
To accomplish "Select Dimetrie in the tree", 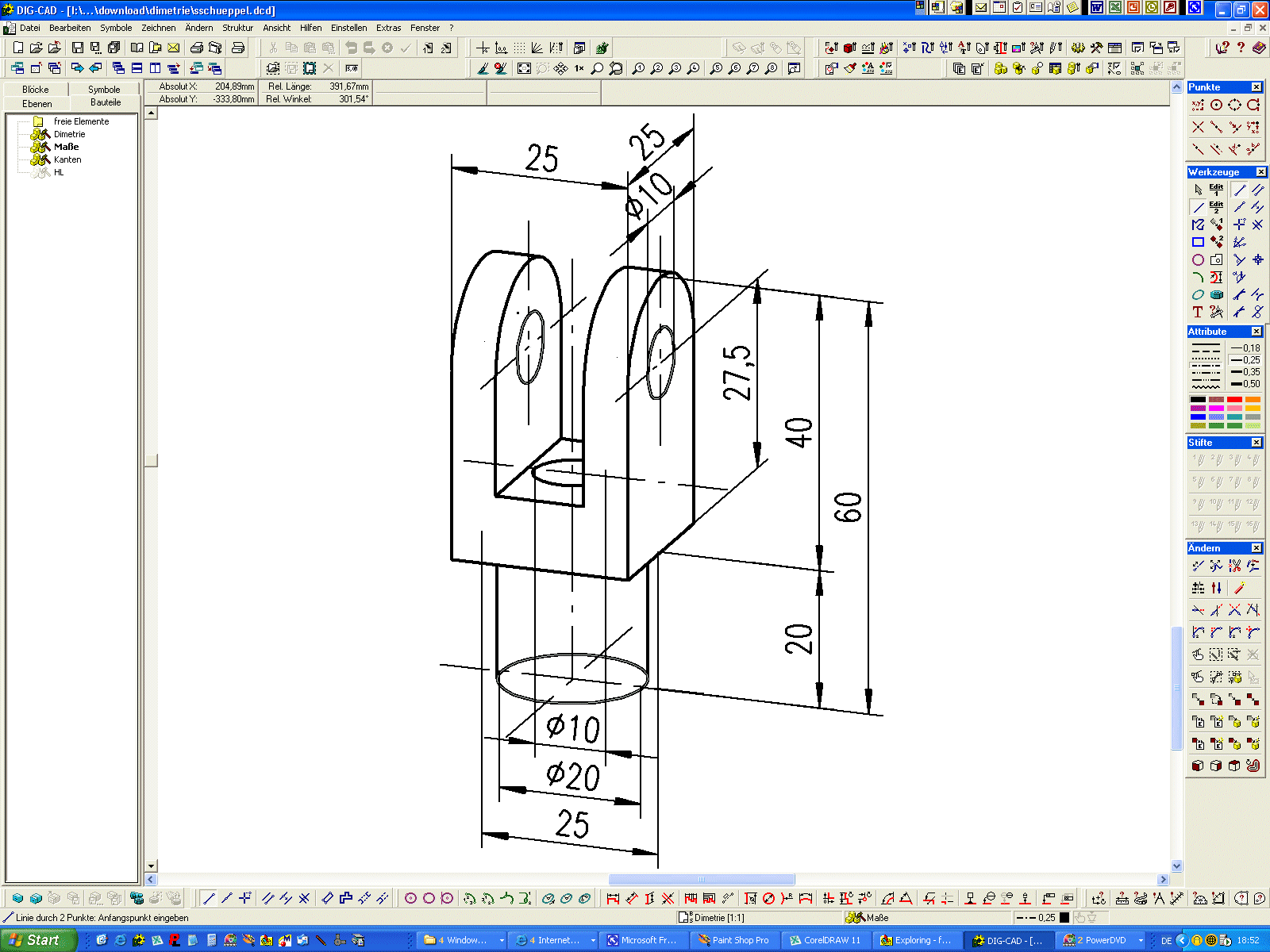I will click(69, 134).
